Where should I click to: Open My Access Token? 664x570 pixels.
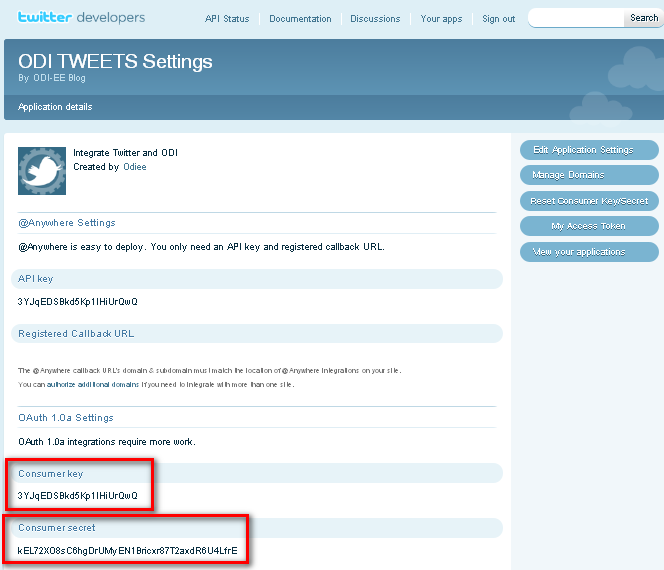click(589, 226)
